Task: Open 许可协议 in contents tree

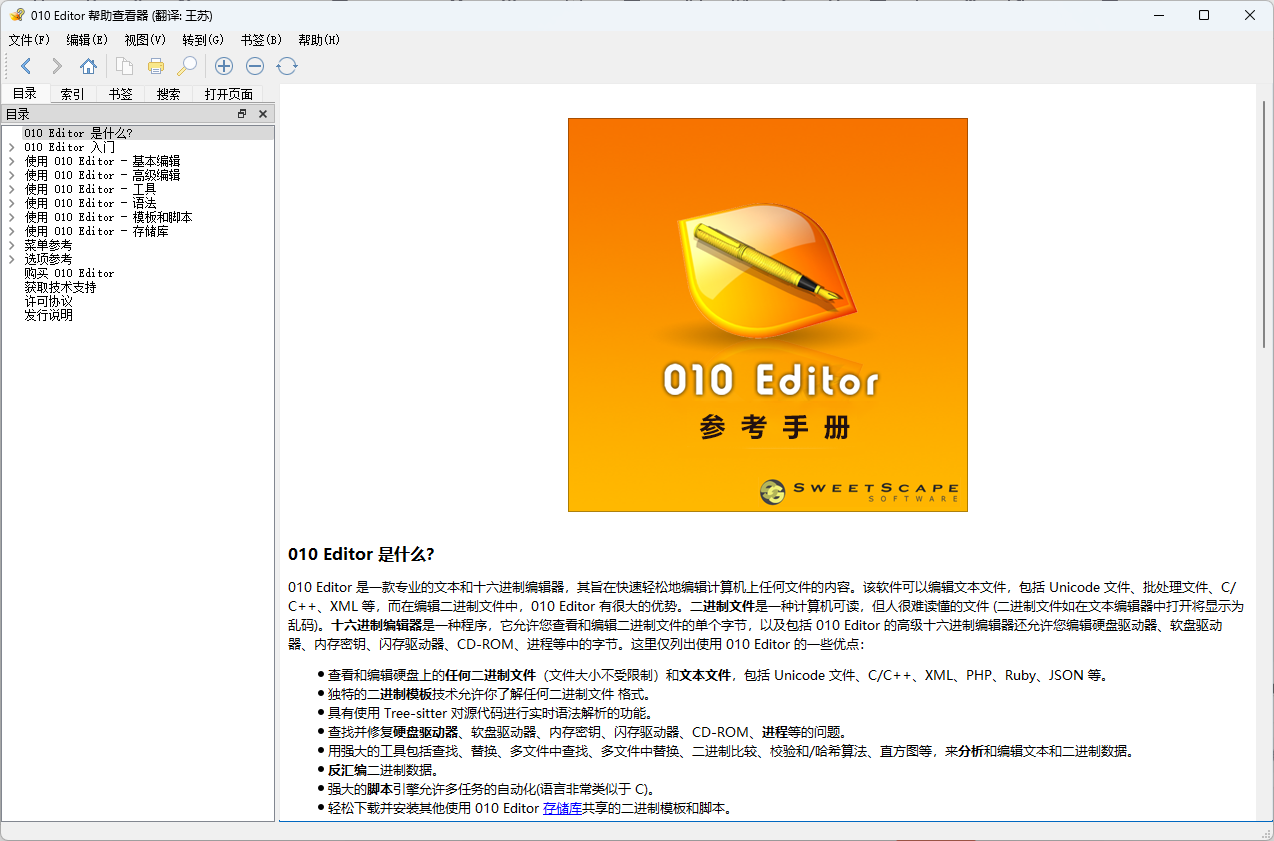Action: click(x=48, y=301)
